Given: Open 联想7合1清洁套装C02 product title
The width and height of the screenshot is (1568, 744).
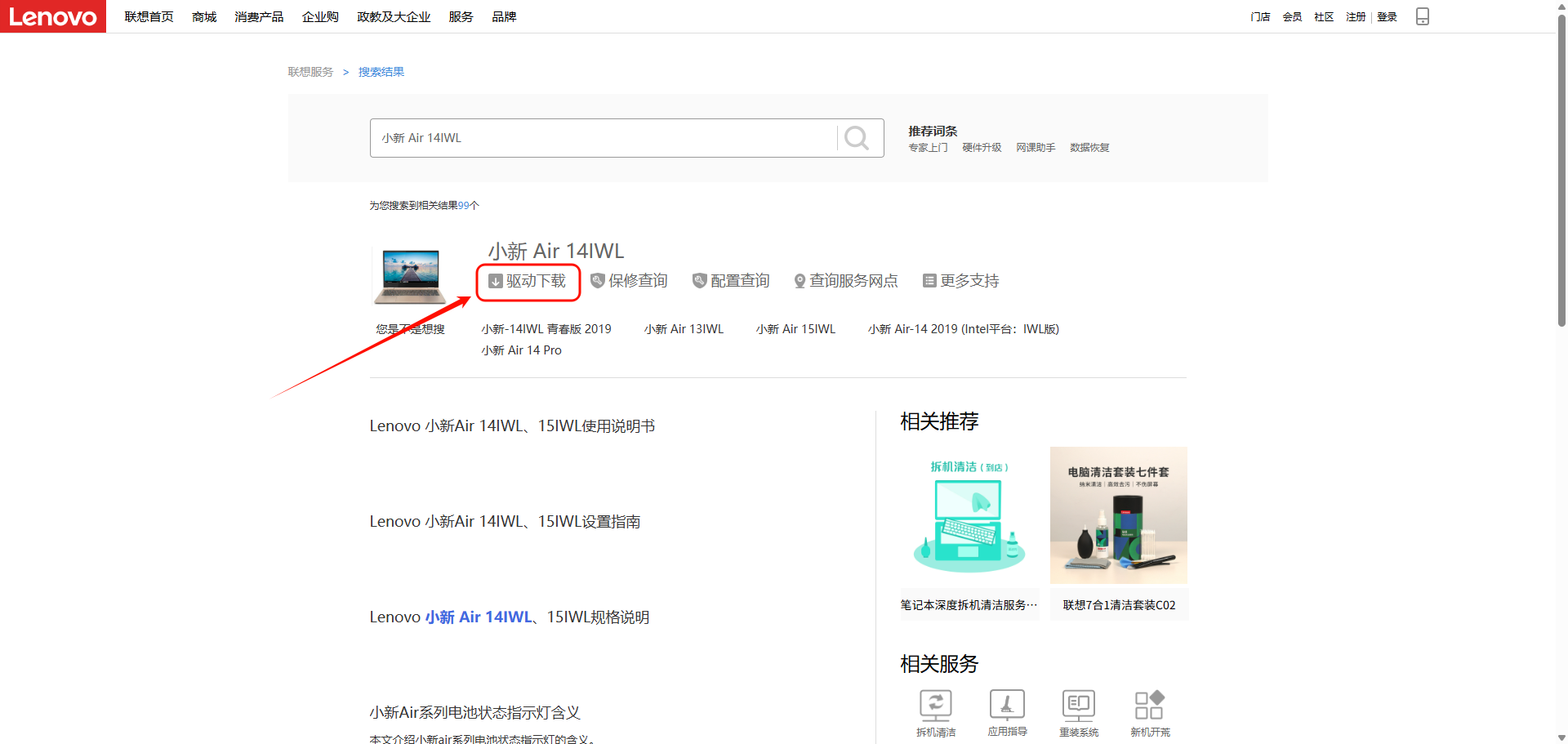Looking at the screenshot, I should tap(1119, 605).
